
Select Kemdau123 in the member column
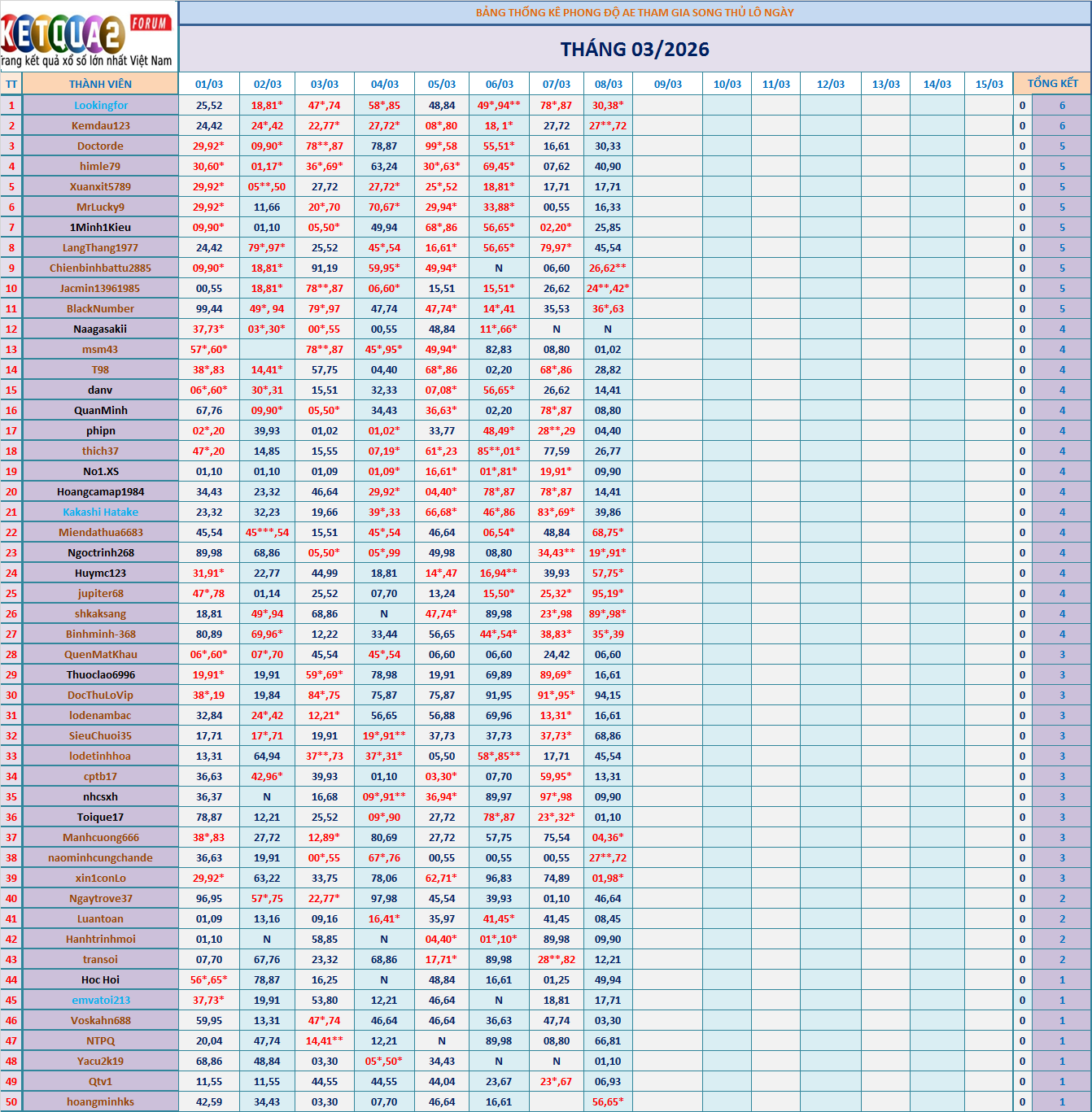coord(101,126)
